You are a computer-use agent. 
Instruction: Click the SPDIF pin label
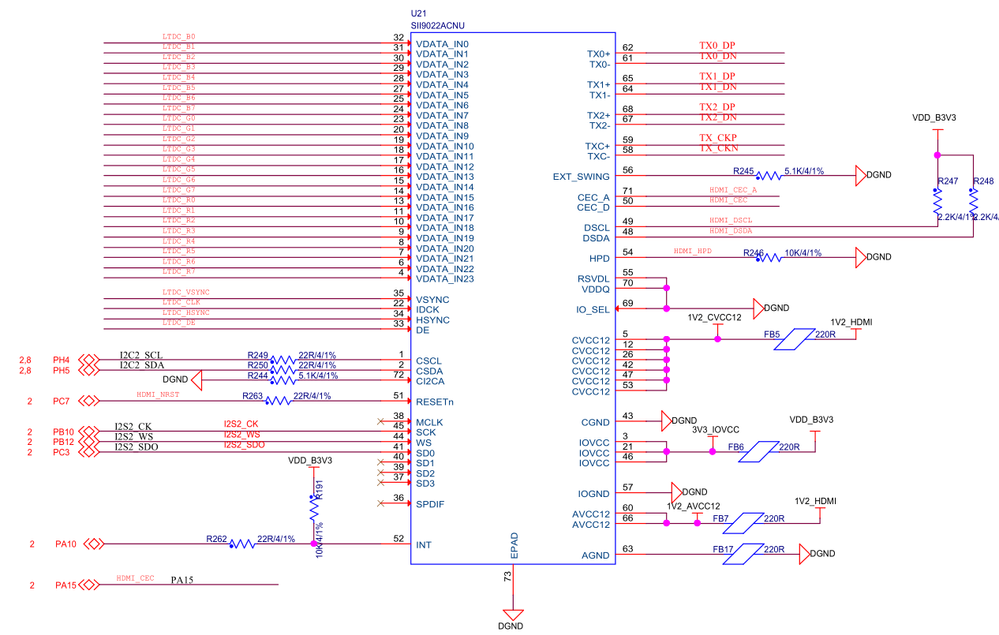(x=430, y=504)
